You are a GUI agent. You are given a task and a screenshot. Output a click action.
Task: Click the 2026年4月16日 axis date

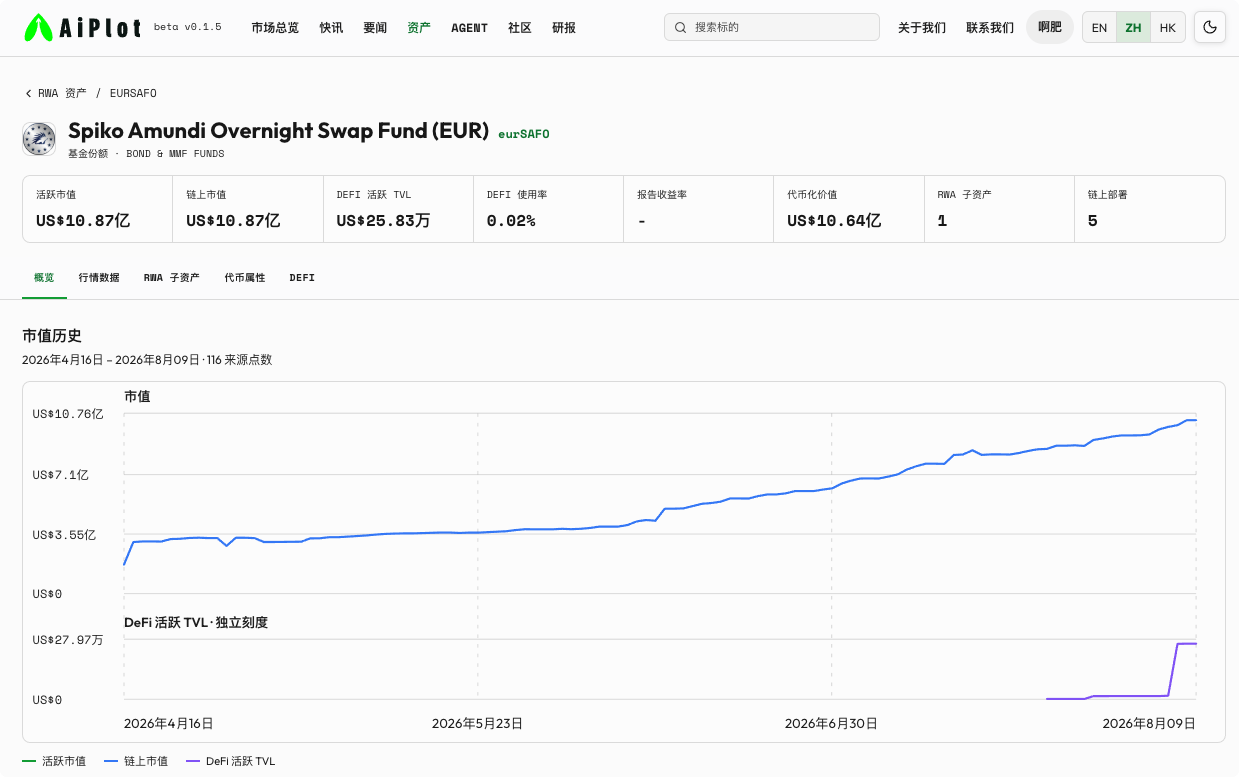(x=169, y=723)
